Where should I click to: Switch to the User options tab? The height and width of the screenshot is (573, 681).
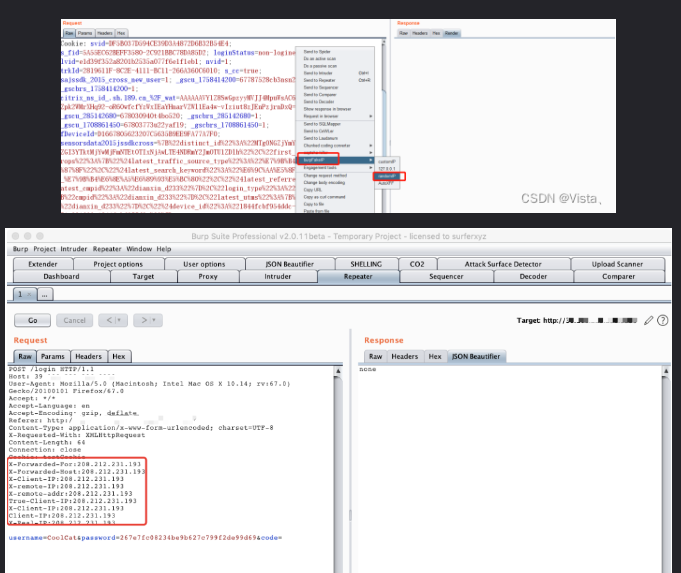(x=204, y=264)
